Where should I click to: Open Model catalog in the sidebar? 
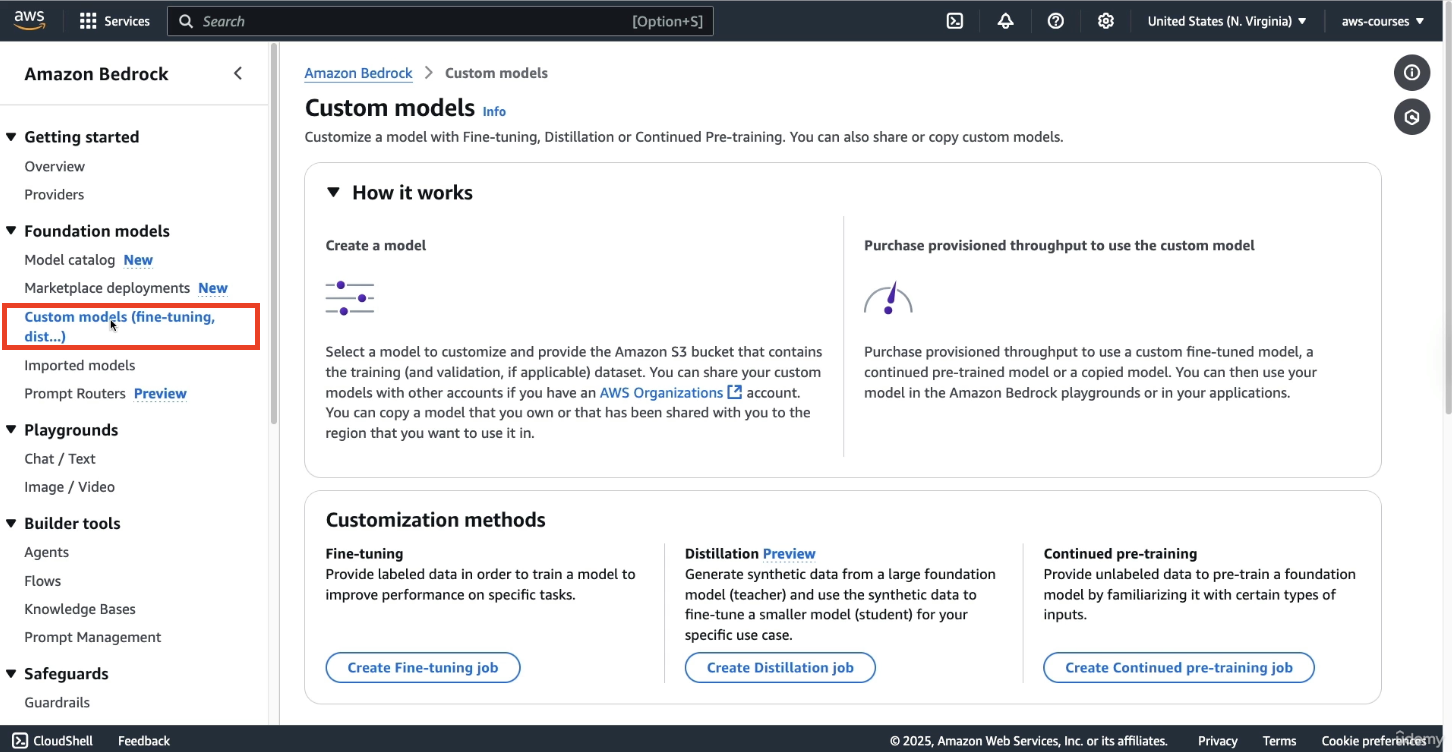tap(70, 260)
